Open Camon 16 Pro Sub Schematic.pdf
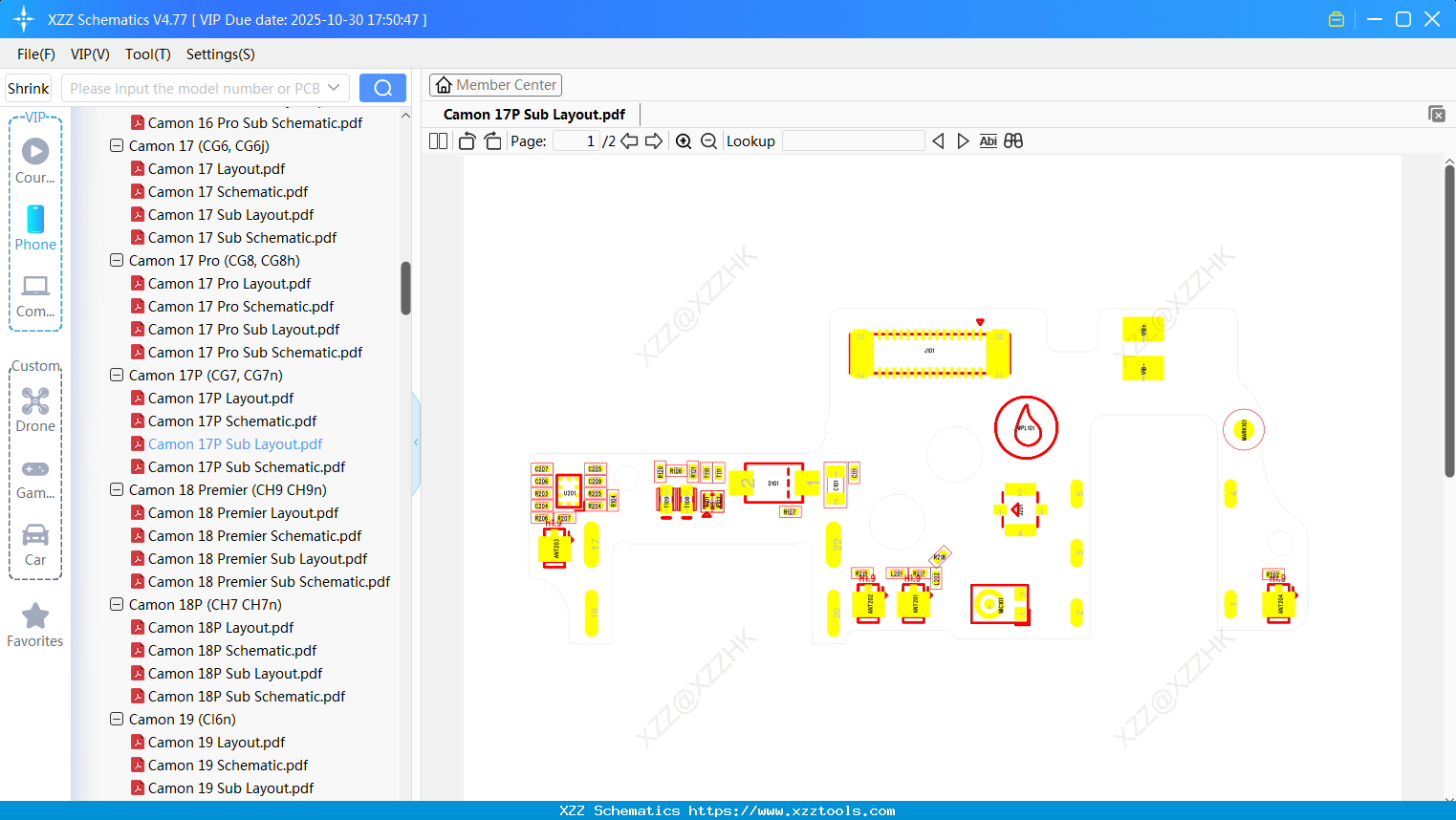 (x=255, y=122)
